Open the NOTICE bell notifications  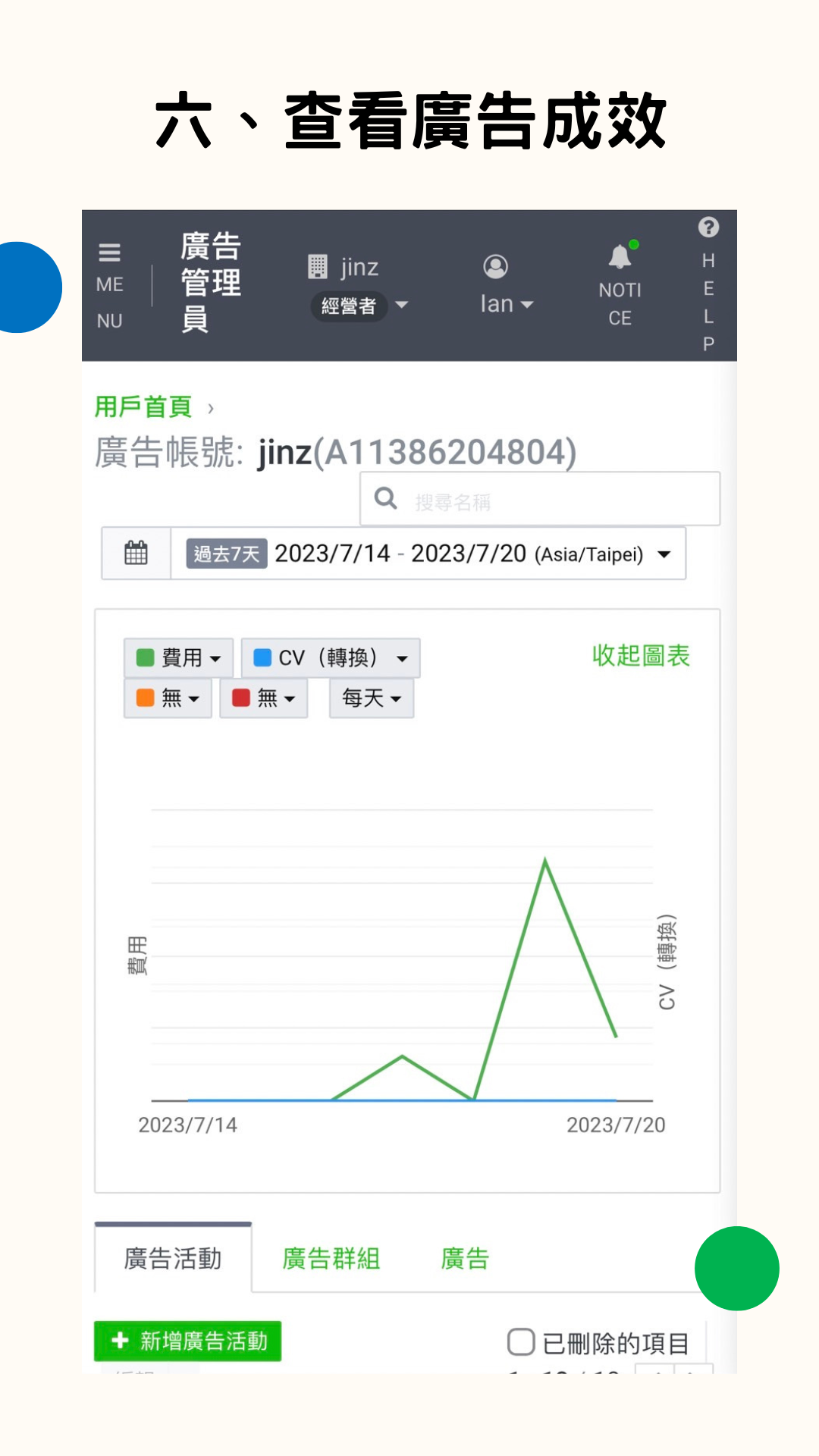click(x=620, y=256)
